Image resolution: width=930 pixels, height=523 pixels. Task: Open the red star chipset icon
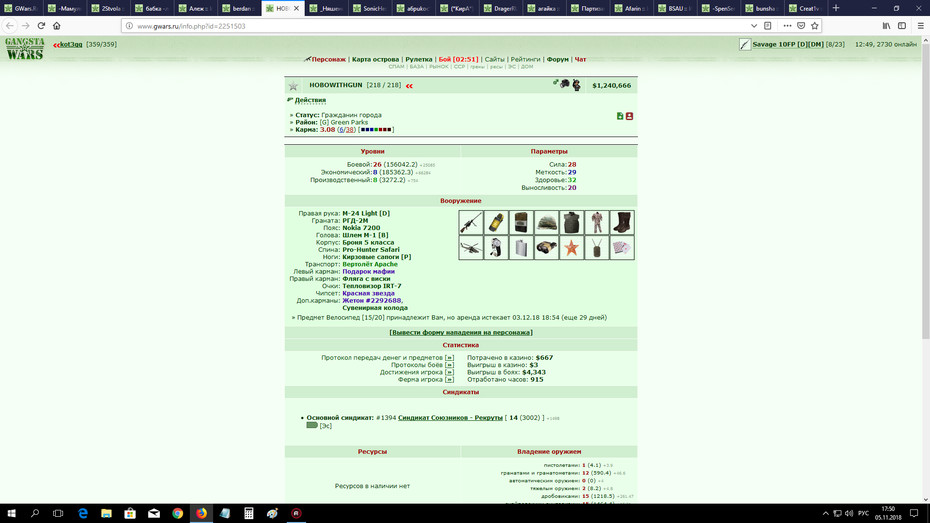pos(571,248)
